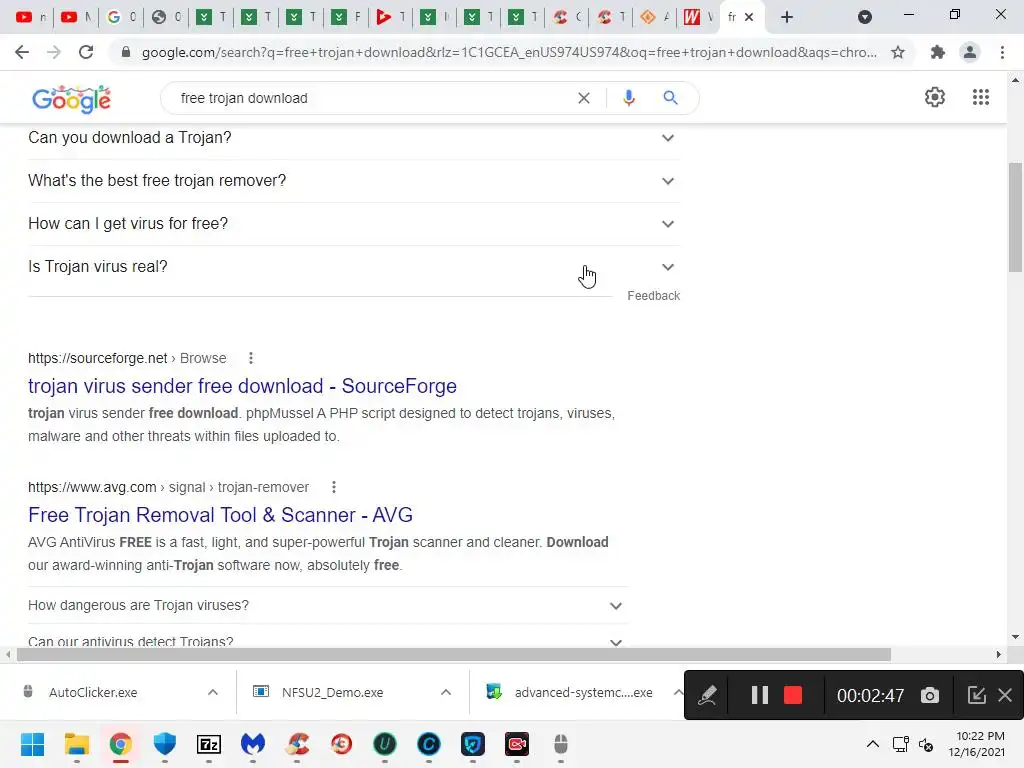Open Malwarebytes from the taskbar
1024x768 pixels.
(253, 744)
